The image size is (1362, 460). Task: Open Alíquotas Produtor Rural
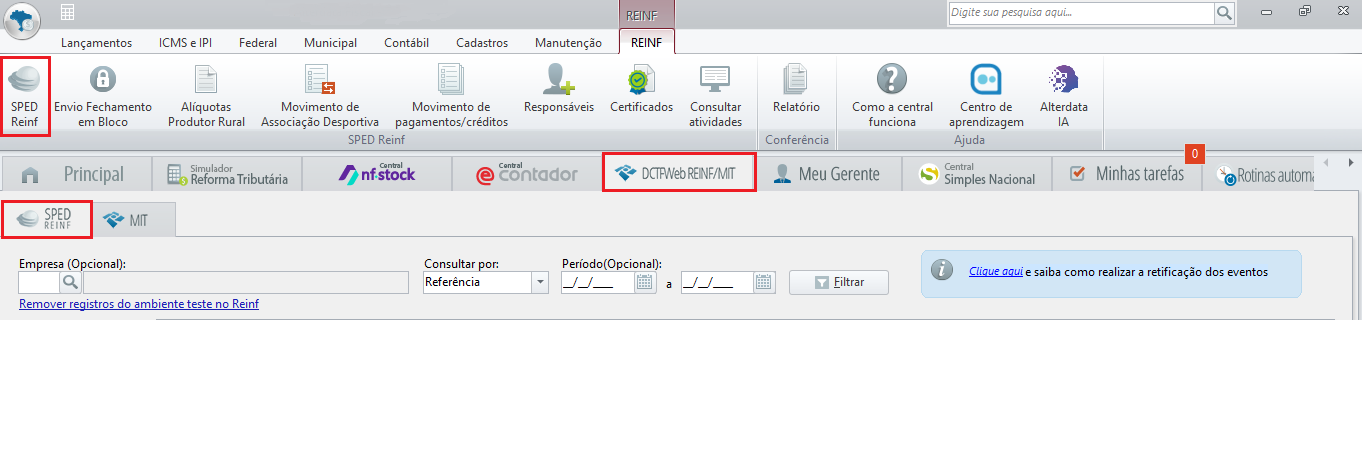point(206,97)
